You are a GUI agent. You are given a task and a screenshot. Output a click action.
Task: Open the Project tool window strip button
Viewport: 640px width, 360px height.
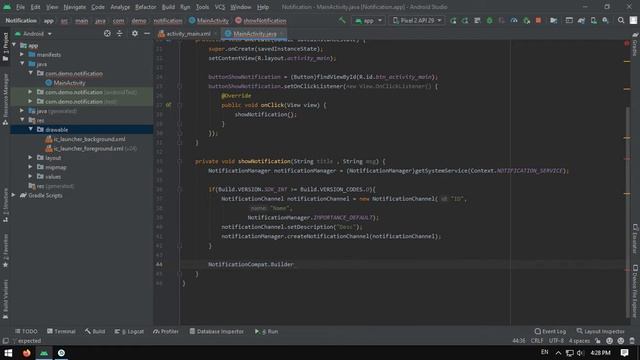(5, 47)
